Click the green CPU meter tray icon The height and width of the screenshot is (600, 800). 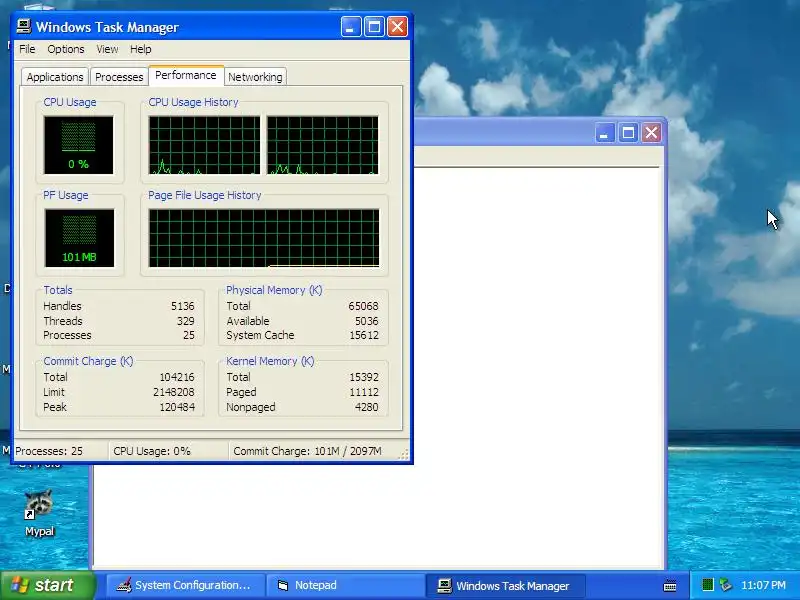coord(708,585)
